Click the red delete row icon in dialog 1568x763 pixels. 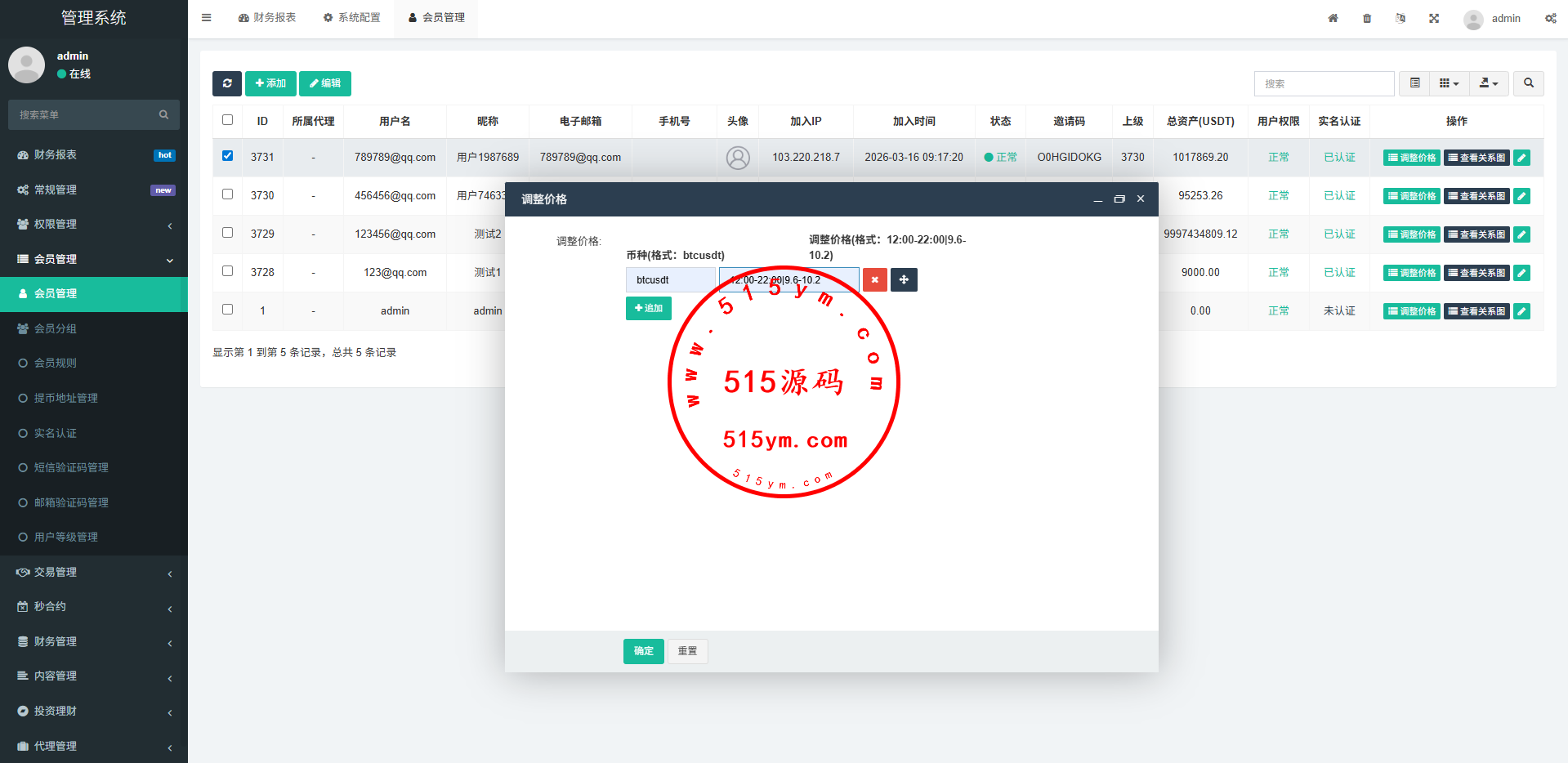874,280
